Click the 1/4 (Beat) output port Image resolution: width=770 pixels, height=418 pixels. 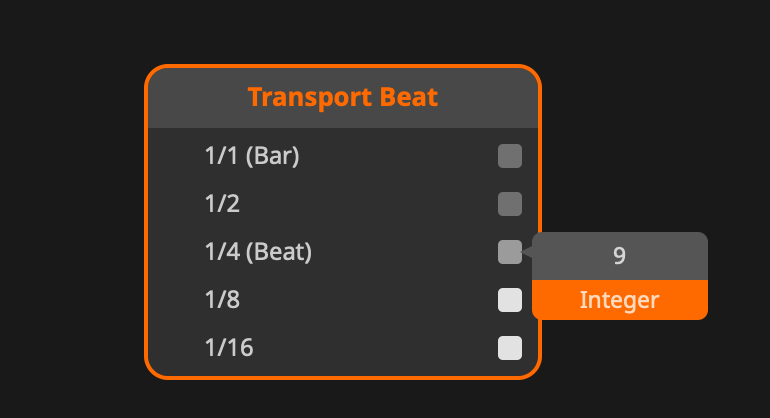510,252
